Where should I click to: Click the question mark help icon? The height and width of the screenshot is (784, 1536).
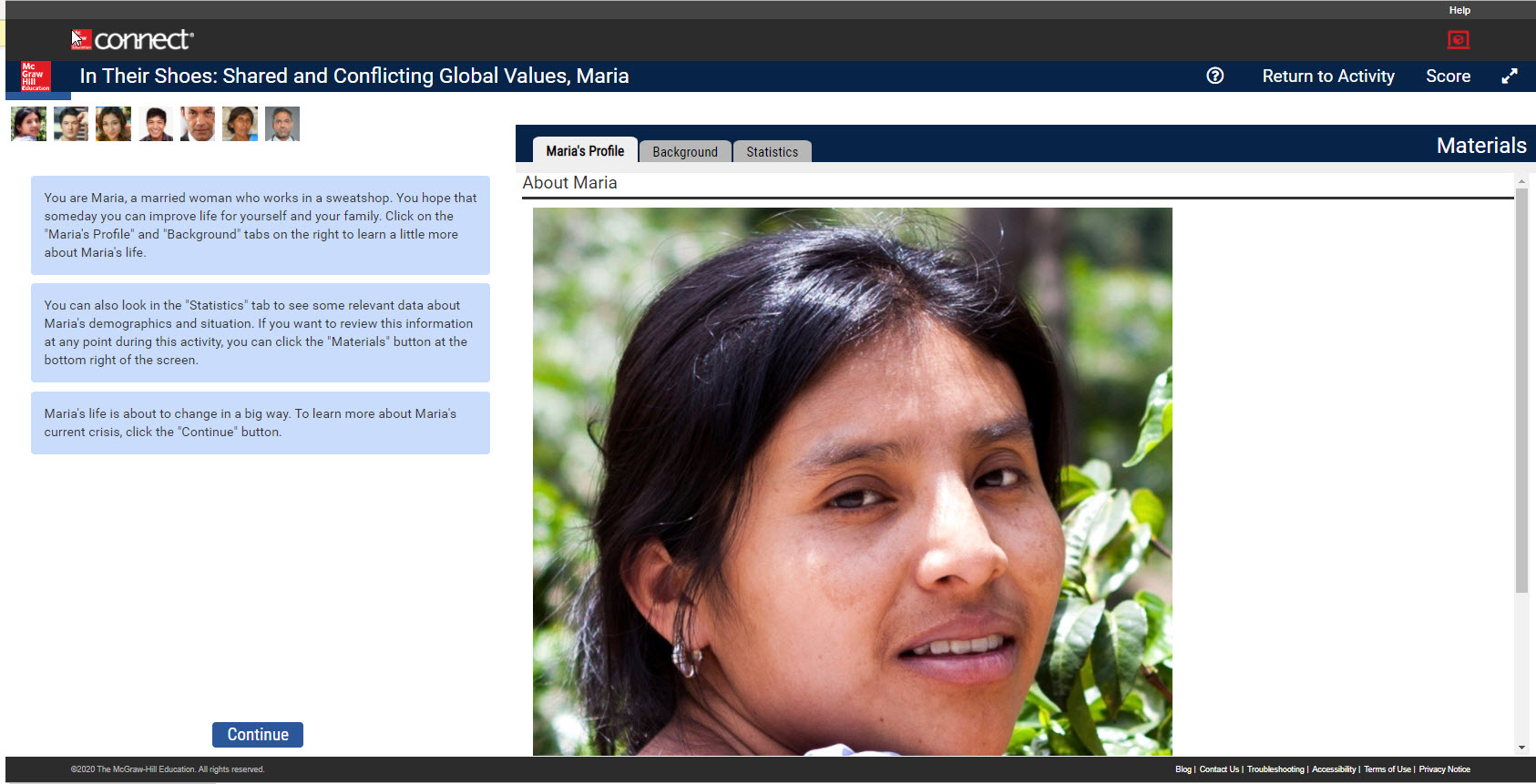pyautogui.click(x=1214, y=76)
